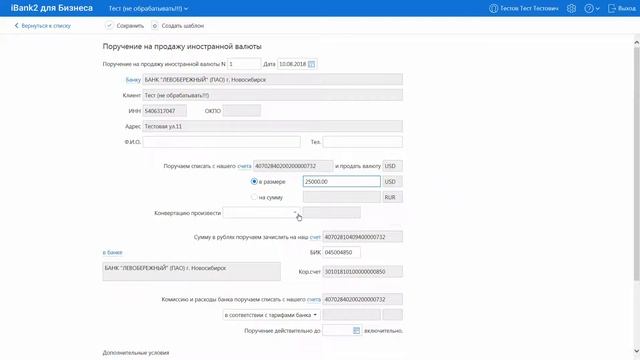This screenshot has height=360, width=640.
Task: Open the calendar icon next to Дата field
Action: tap(311, 64)
